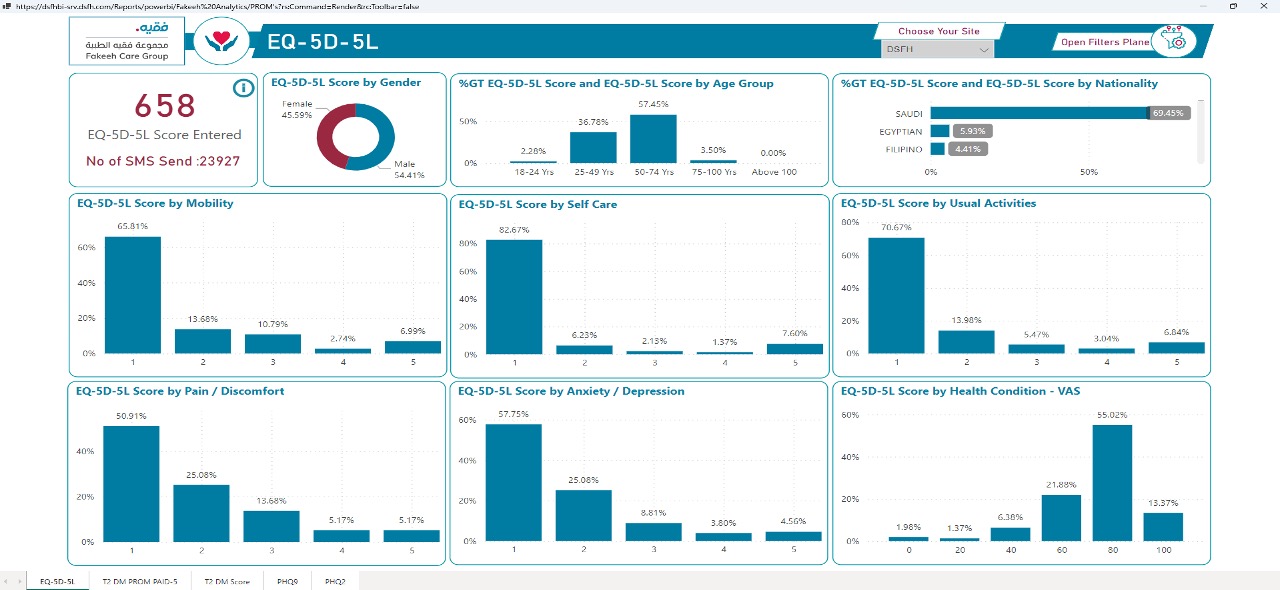Switch to the PHQ9 tab

point(287,581)
